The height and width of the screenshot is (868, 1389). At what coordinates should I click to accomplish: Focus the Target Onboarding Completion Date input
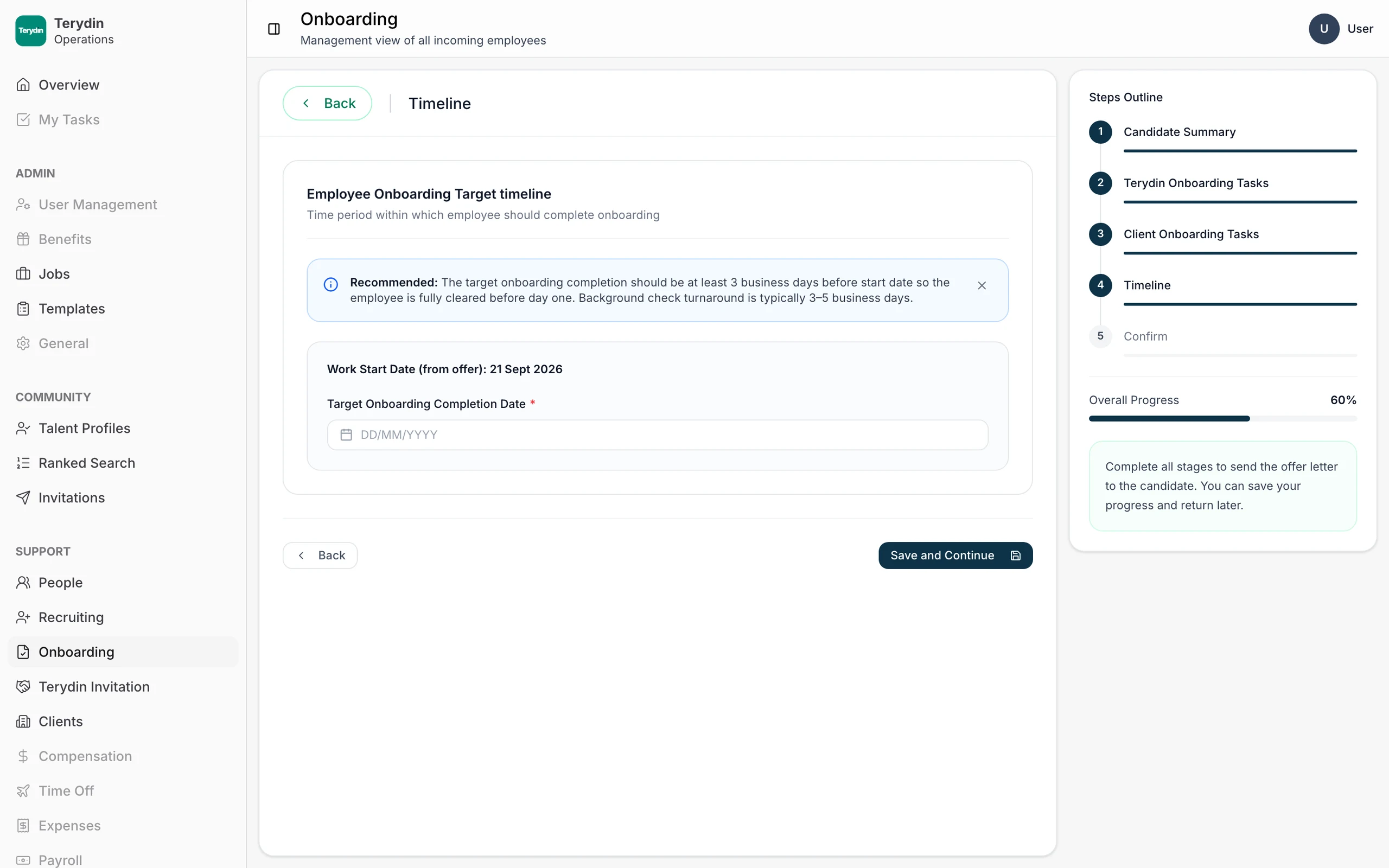(x=657, y=435)
